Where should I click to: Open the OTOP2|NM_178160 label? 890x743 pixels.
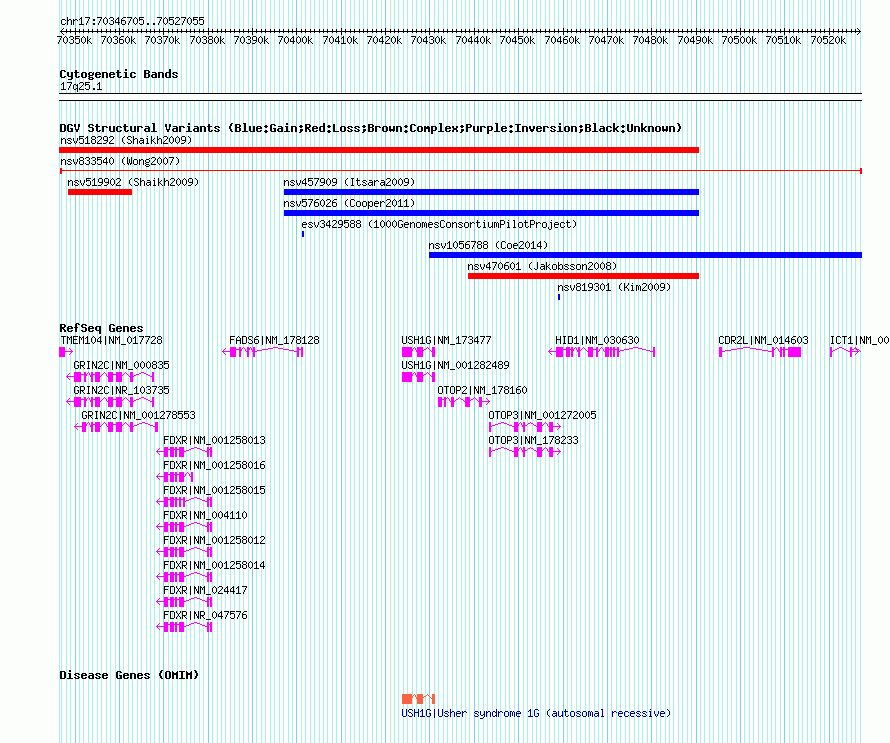[x=482, y=390]
